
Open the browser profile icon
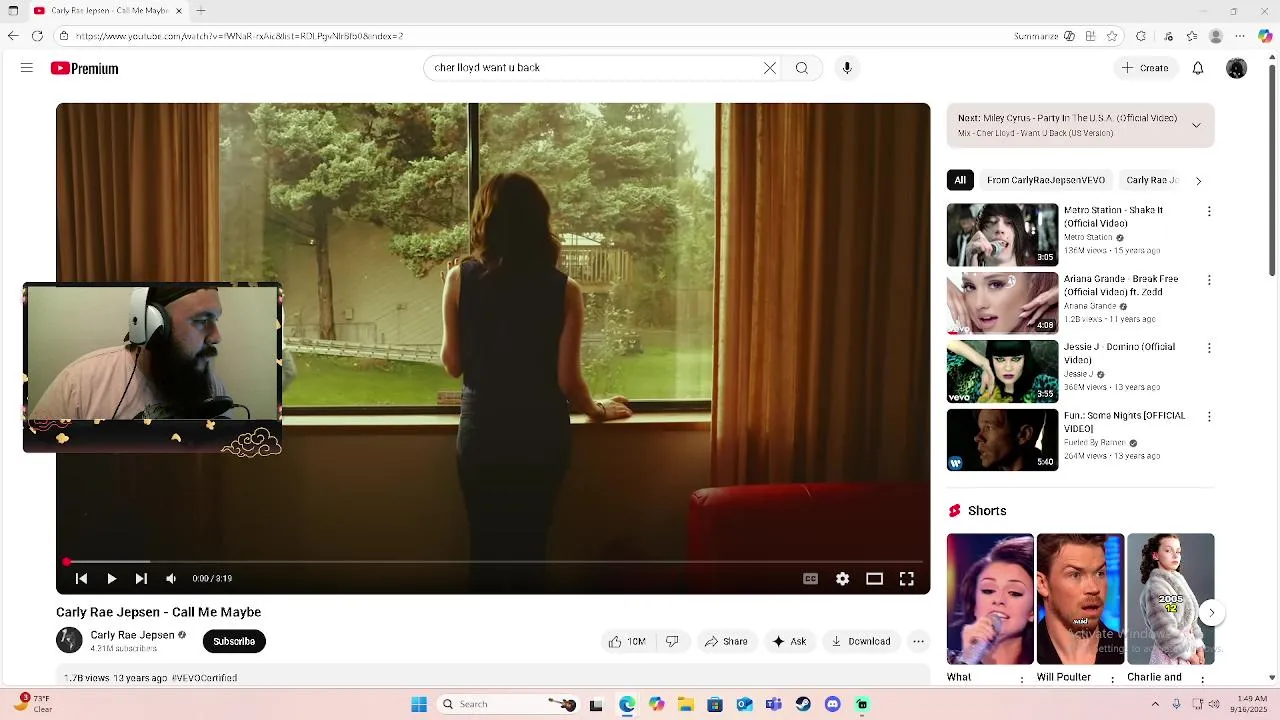(1216, 36)
